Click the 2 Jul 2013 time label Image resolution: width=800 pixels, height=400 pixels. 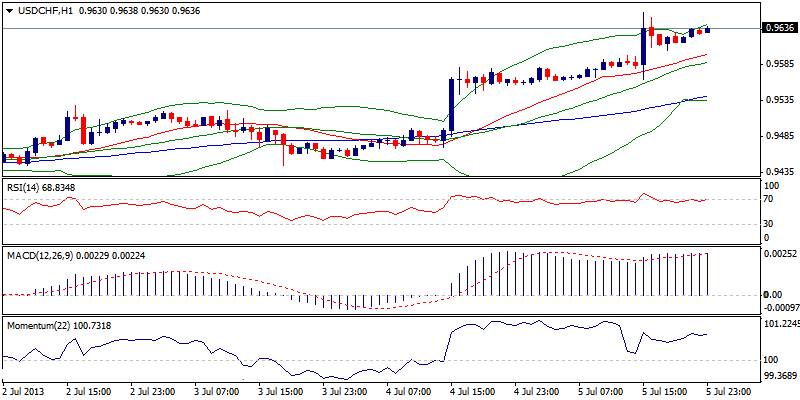click(25, 391)
